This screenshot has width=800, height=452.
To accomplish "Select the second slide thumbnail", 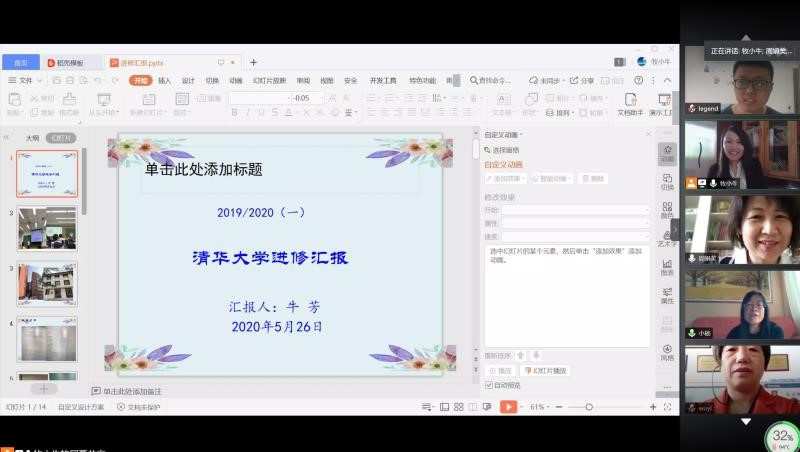I will point(47,228).
